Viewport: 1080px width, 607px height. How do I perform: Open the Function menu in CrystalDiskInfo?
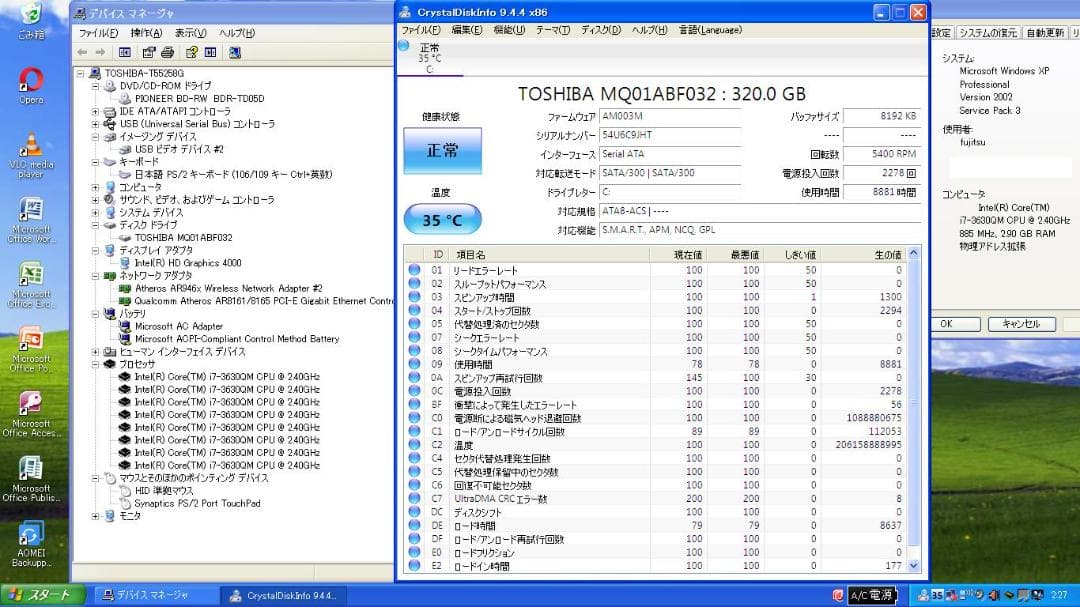(509, 30)
